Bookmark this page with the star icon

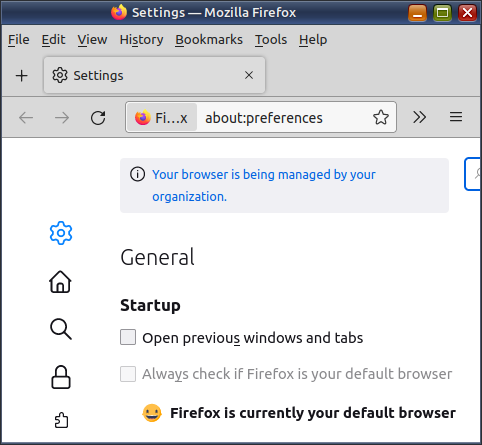pyautogui.click(x=381, y=117)
